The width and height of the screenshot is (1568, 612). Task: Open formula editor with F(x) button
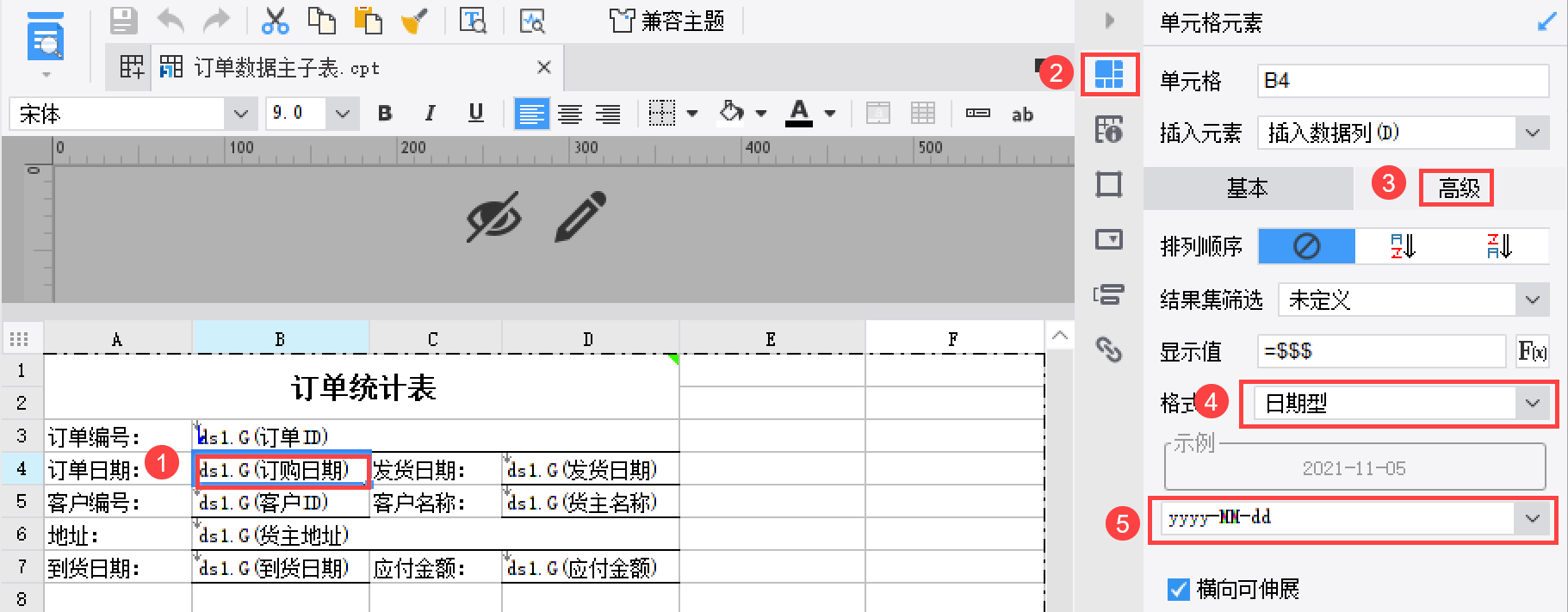pyautogui.click(x=1533, y=351)
